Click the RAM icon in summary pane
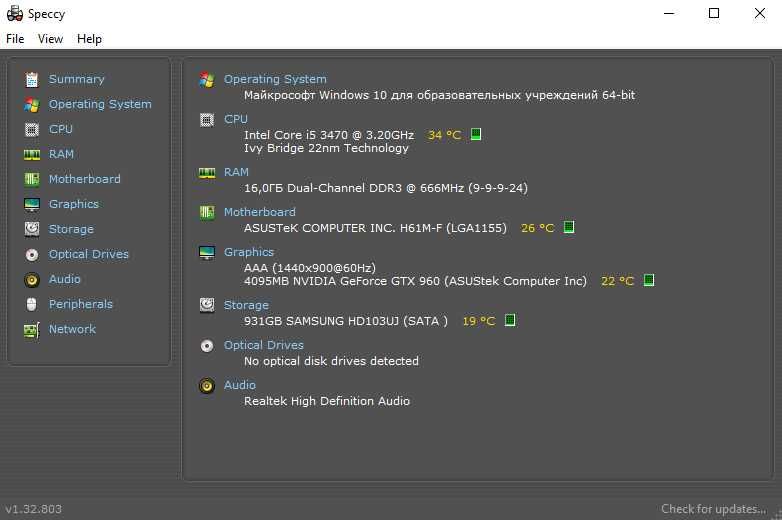782x520 pixels. 207,173
